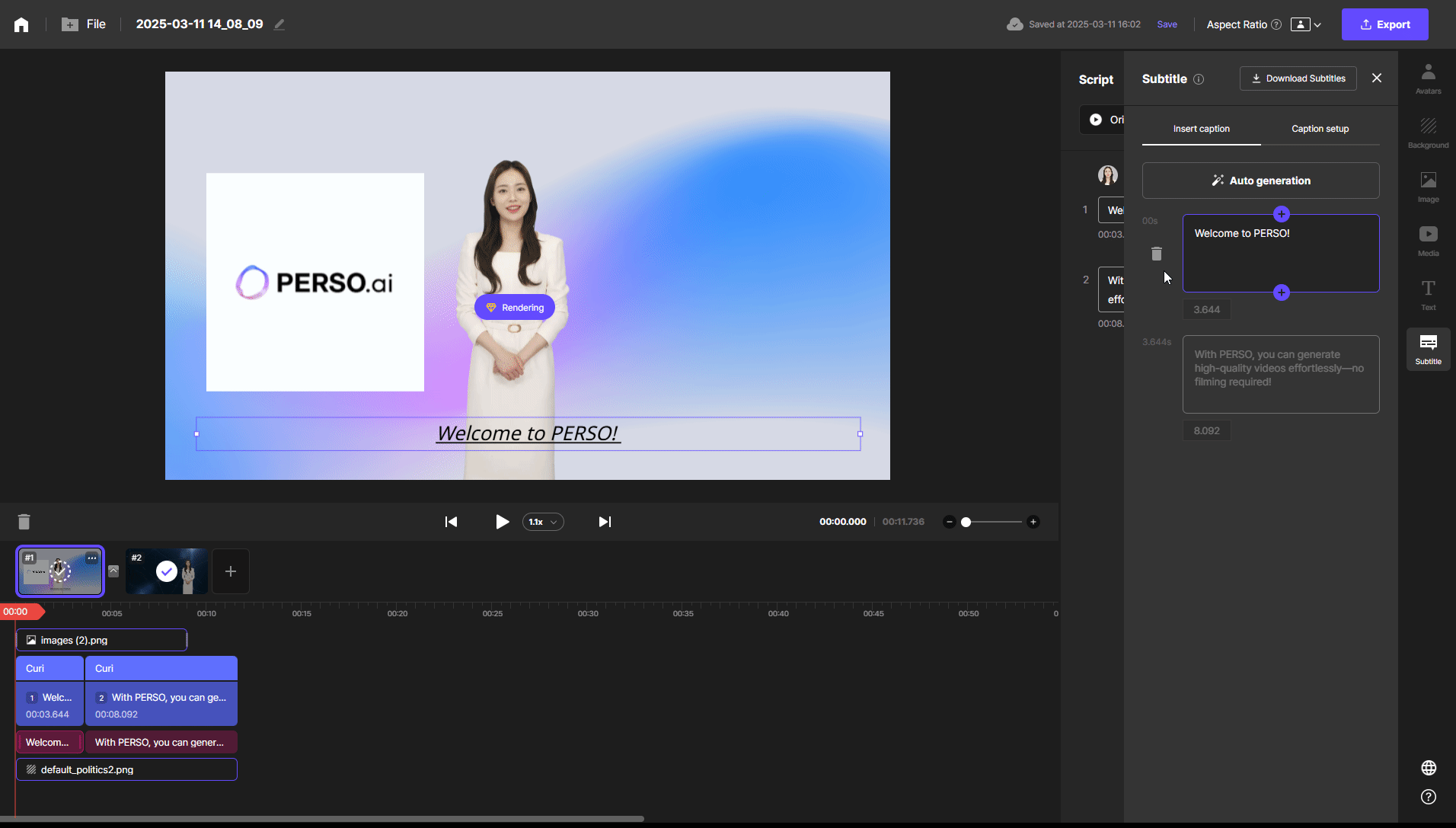Open the Text panel
Image resolution: width=1456 pixels, height=828 pixels.
click(1428, 296)
